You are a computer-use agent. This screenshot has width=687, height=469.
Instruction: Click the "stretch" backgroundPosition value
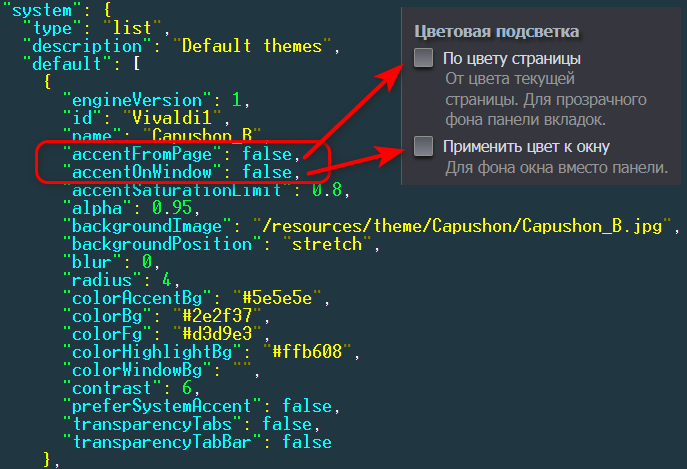(x=327, y=244)
